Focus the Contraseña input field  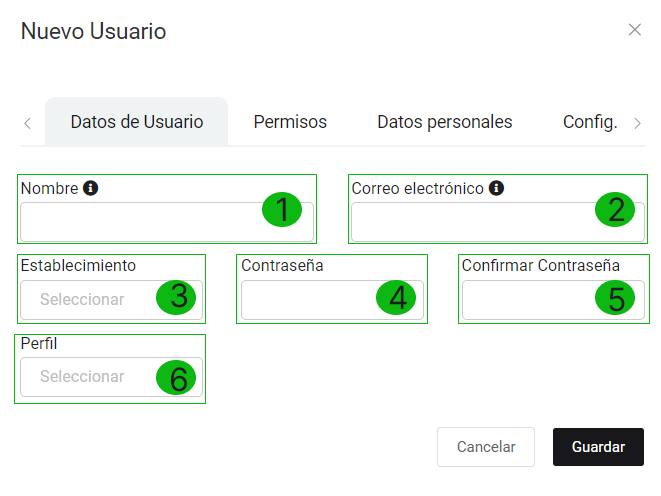(332, 300)
